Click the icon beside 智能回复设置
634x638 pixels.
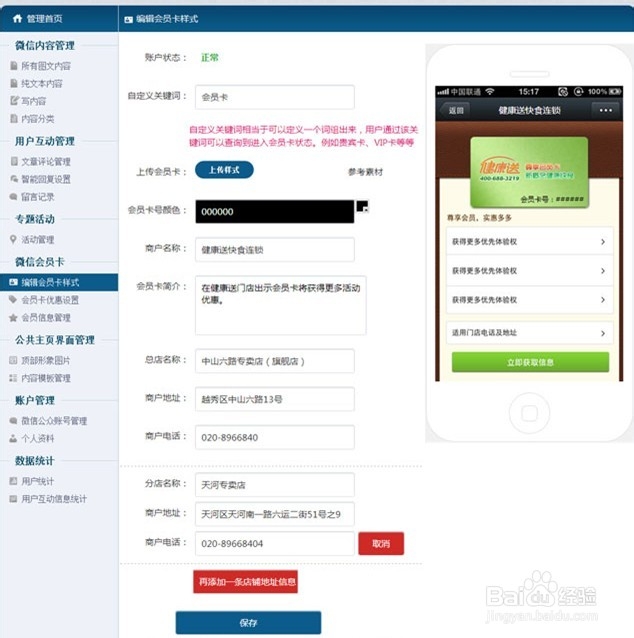[14, 179]
